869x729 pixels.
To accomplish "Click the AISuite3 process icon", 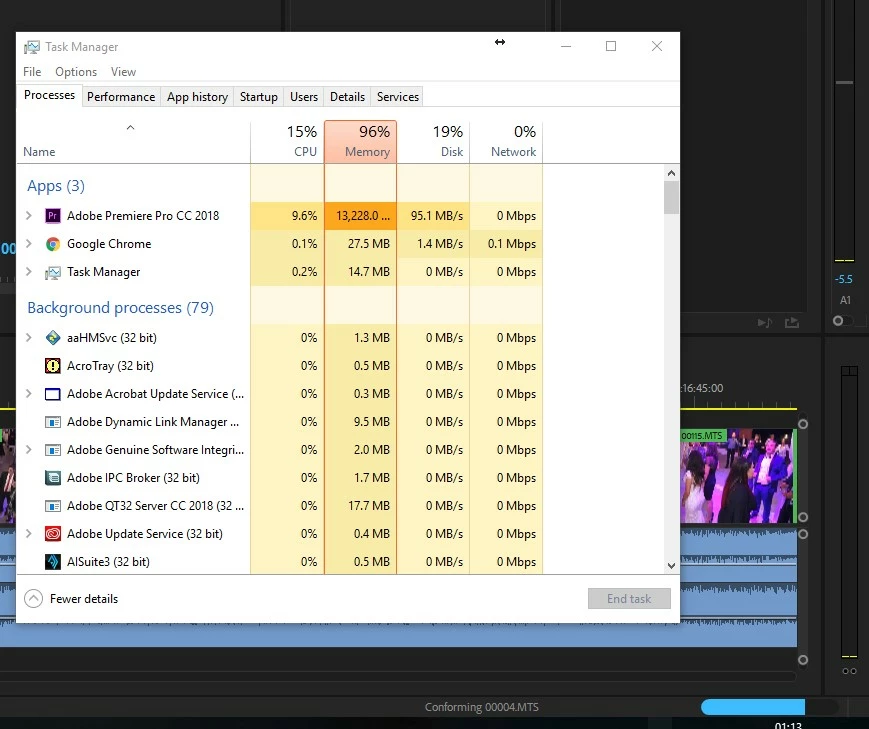I will click(x=53, y=562).
